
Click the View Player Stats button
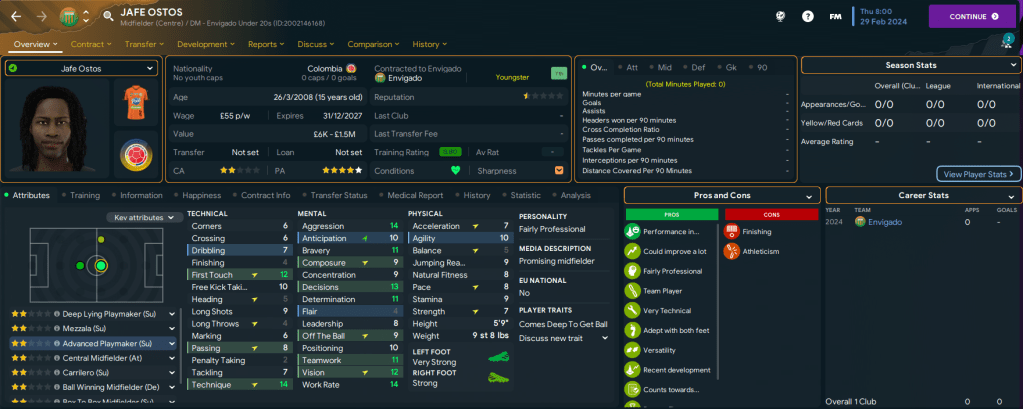point(978,173)
